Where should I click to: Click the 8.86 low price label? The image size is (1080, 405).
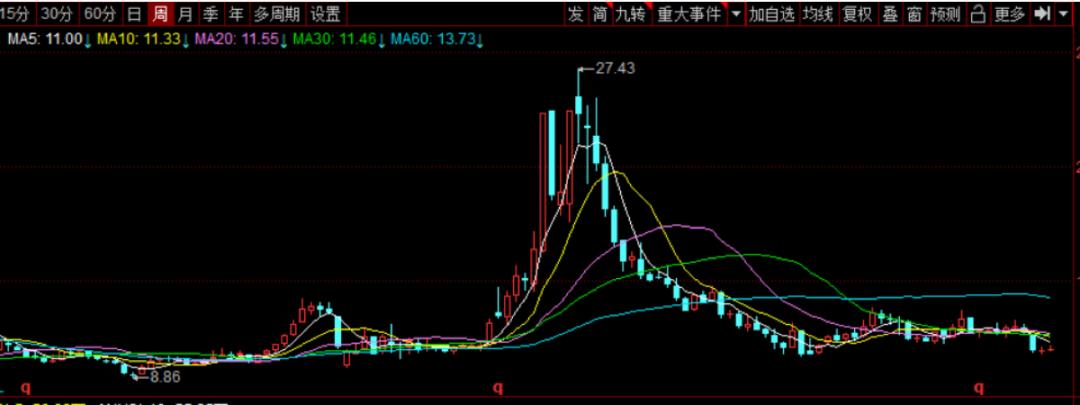[165, 377]
